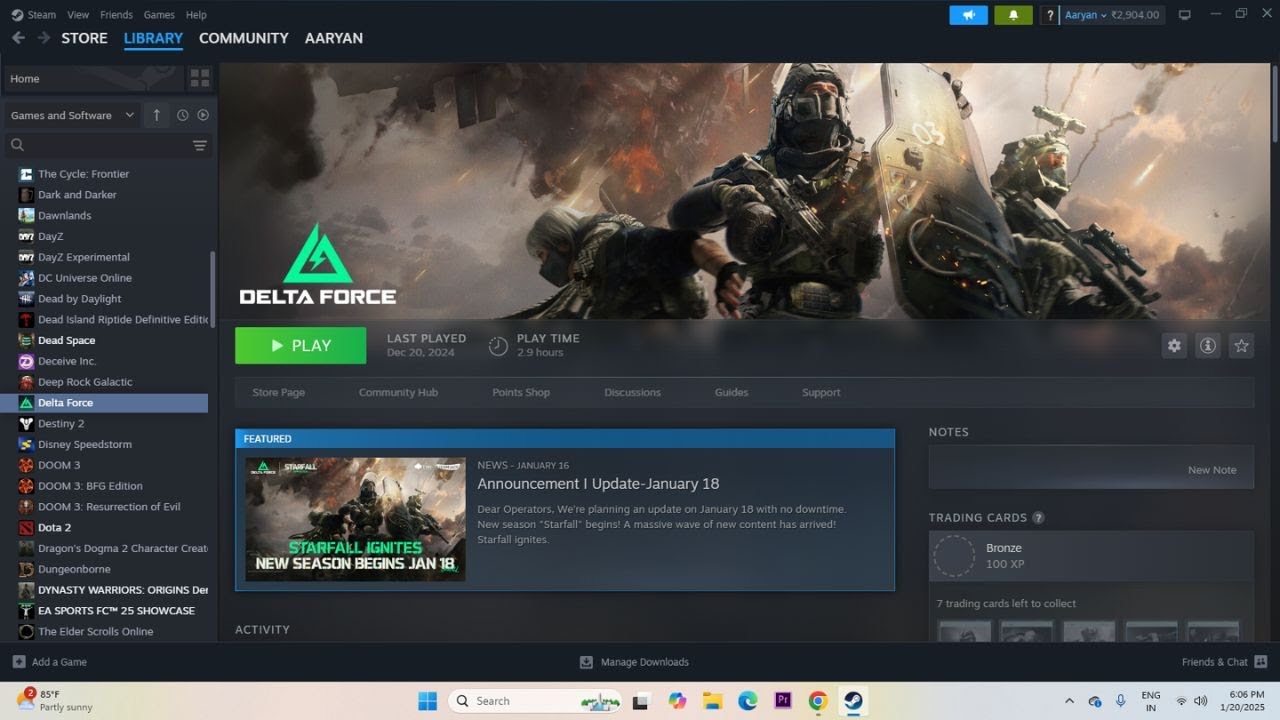Viewport: 1280px width, 720px height.
Task: Open the notifications bell
Action: point(1013,15)
